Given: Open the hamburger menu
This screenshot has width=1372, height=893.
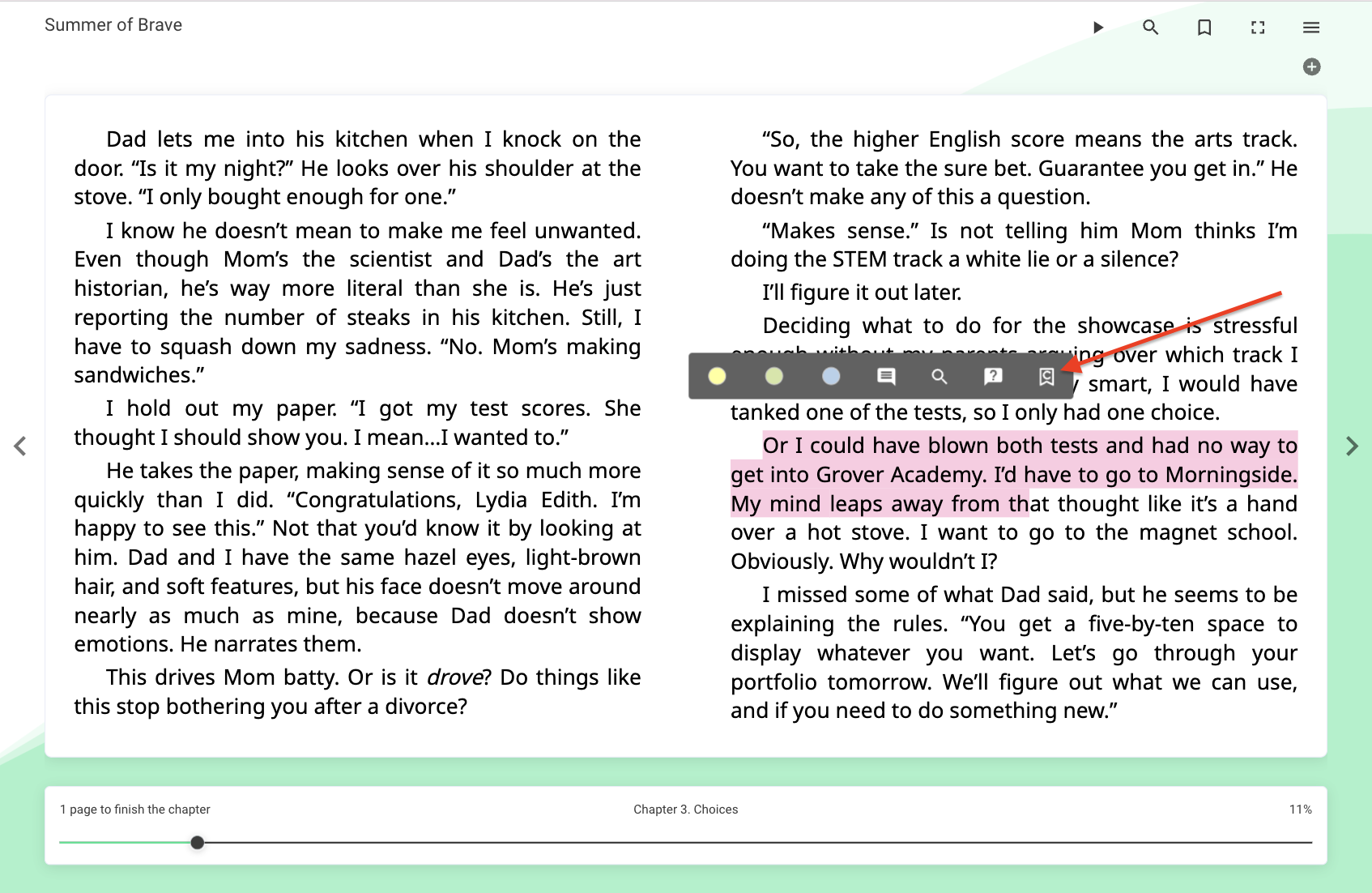Looking at the screenshot, I should tap(1311, 28).
